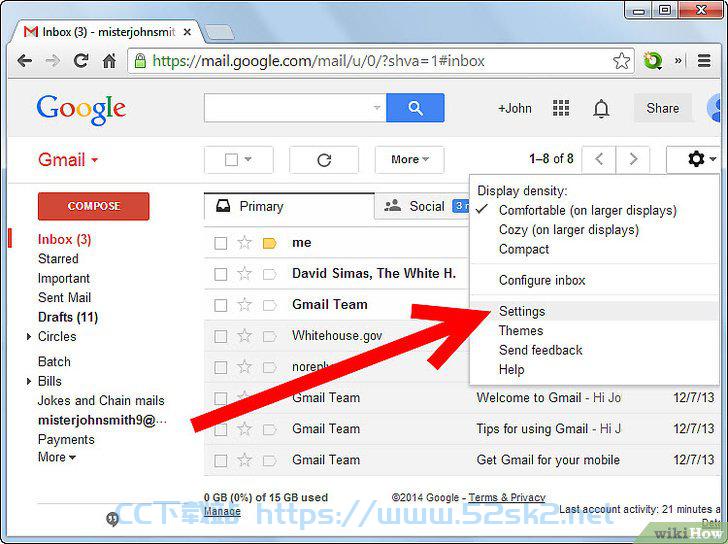Click the Share button

pos(663,108)
